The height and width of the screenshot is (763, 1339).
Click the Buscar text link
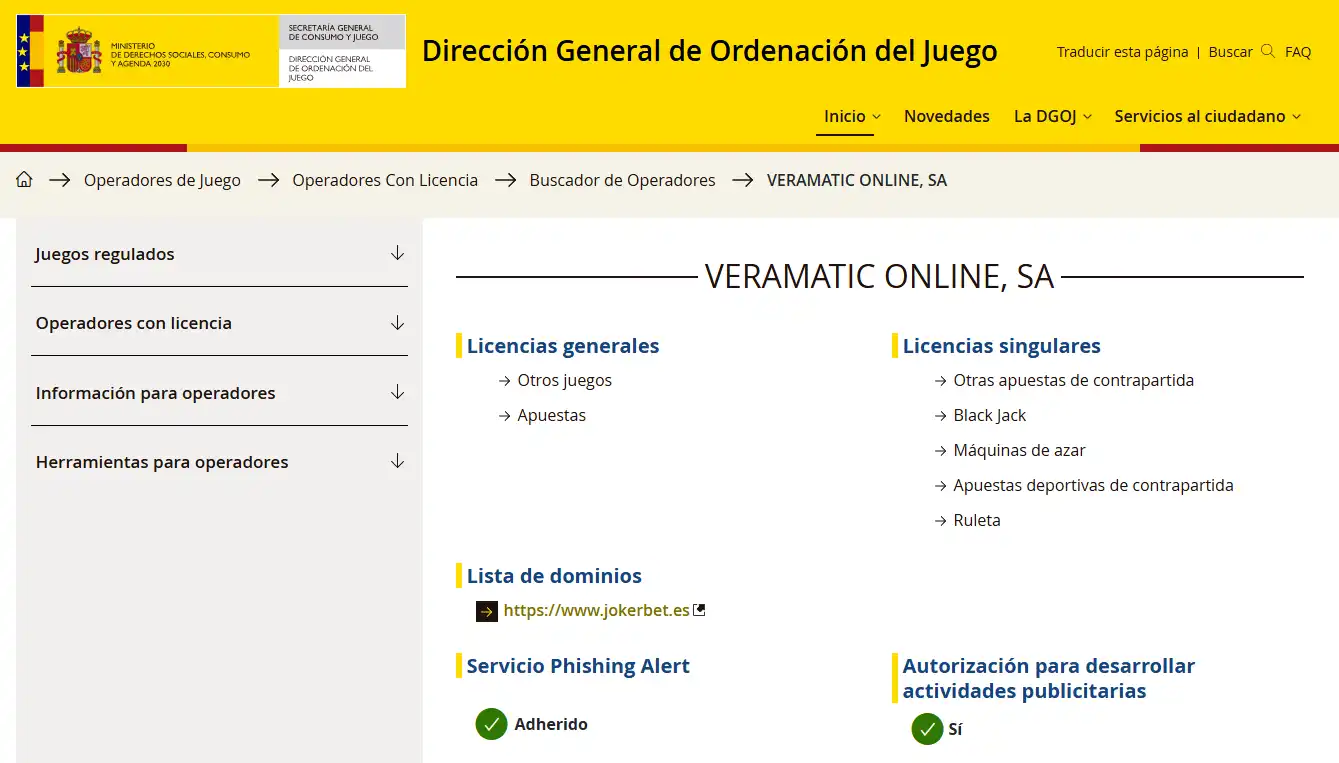1230,52
